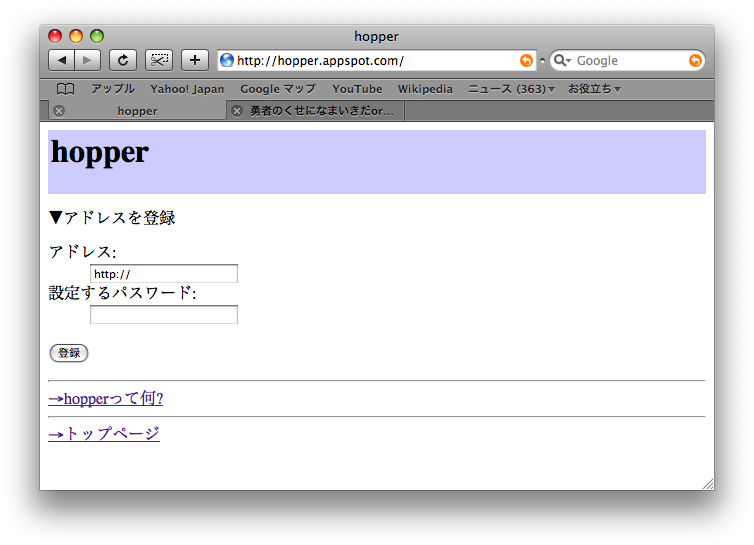Image resolution: width=754 pixels, height=545 pixels.
Task: Switch to the 勇者のくせになまいきだor tab
Action: click(315, 111)
